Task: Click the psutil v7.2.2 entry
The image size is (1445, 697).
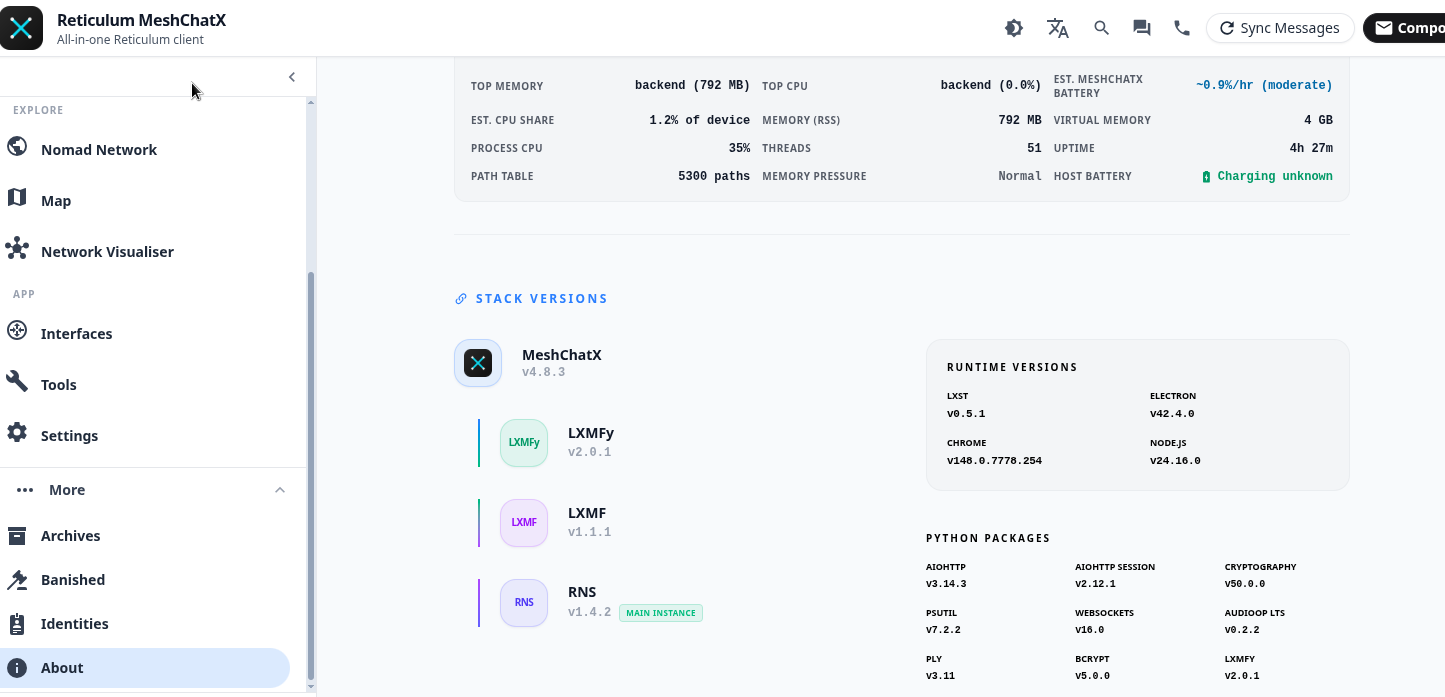Action: click(943, 621)
